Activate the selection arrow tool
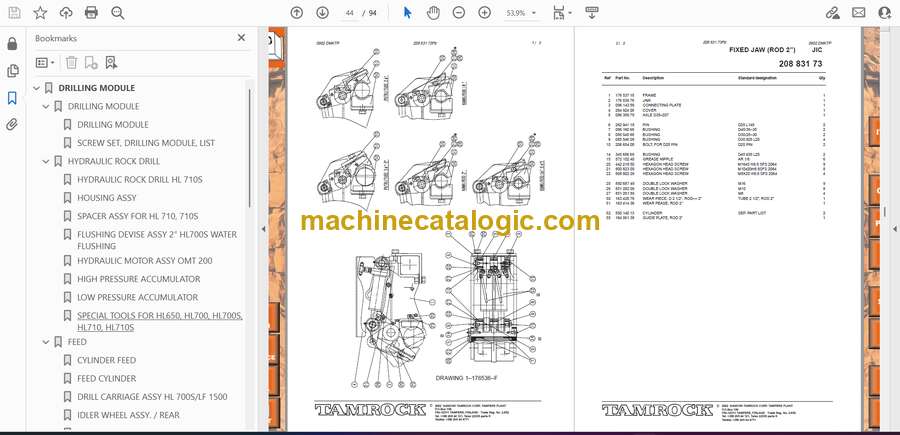Screen dimensions: 900x435 pyautogui.click(x=407, y=13)
